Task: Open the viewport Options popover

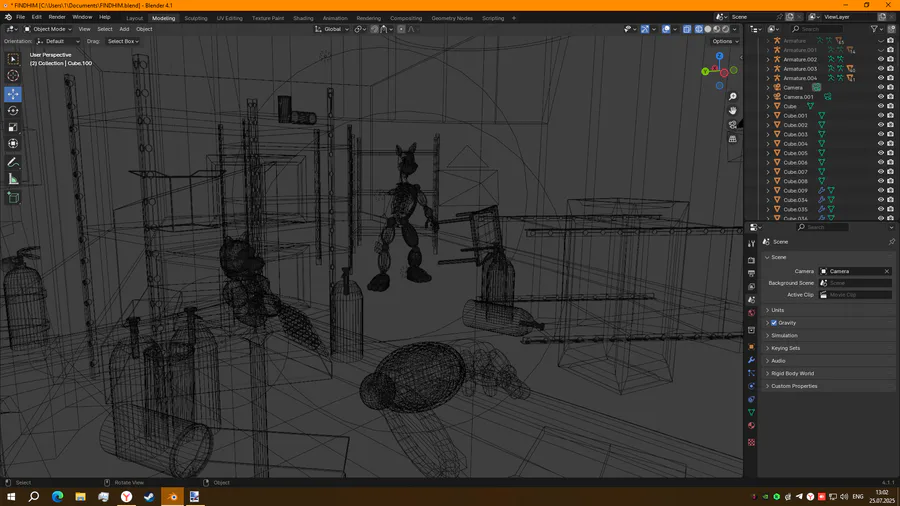Action: coord(725,41)
